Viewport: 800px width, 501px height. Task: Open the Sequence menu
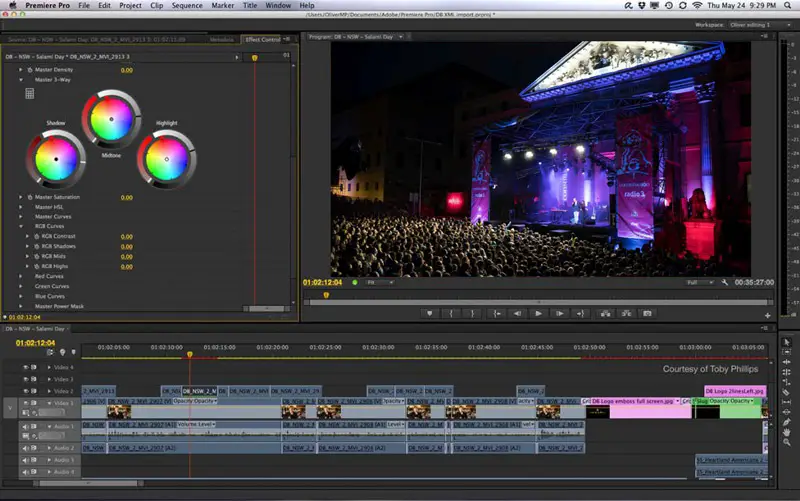187,5
